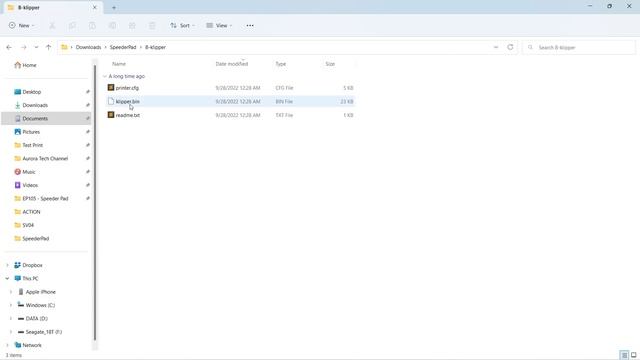Open address bar history dropdown
This screenshot has height=360, width=640.
tap(496, 47)
